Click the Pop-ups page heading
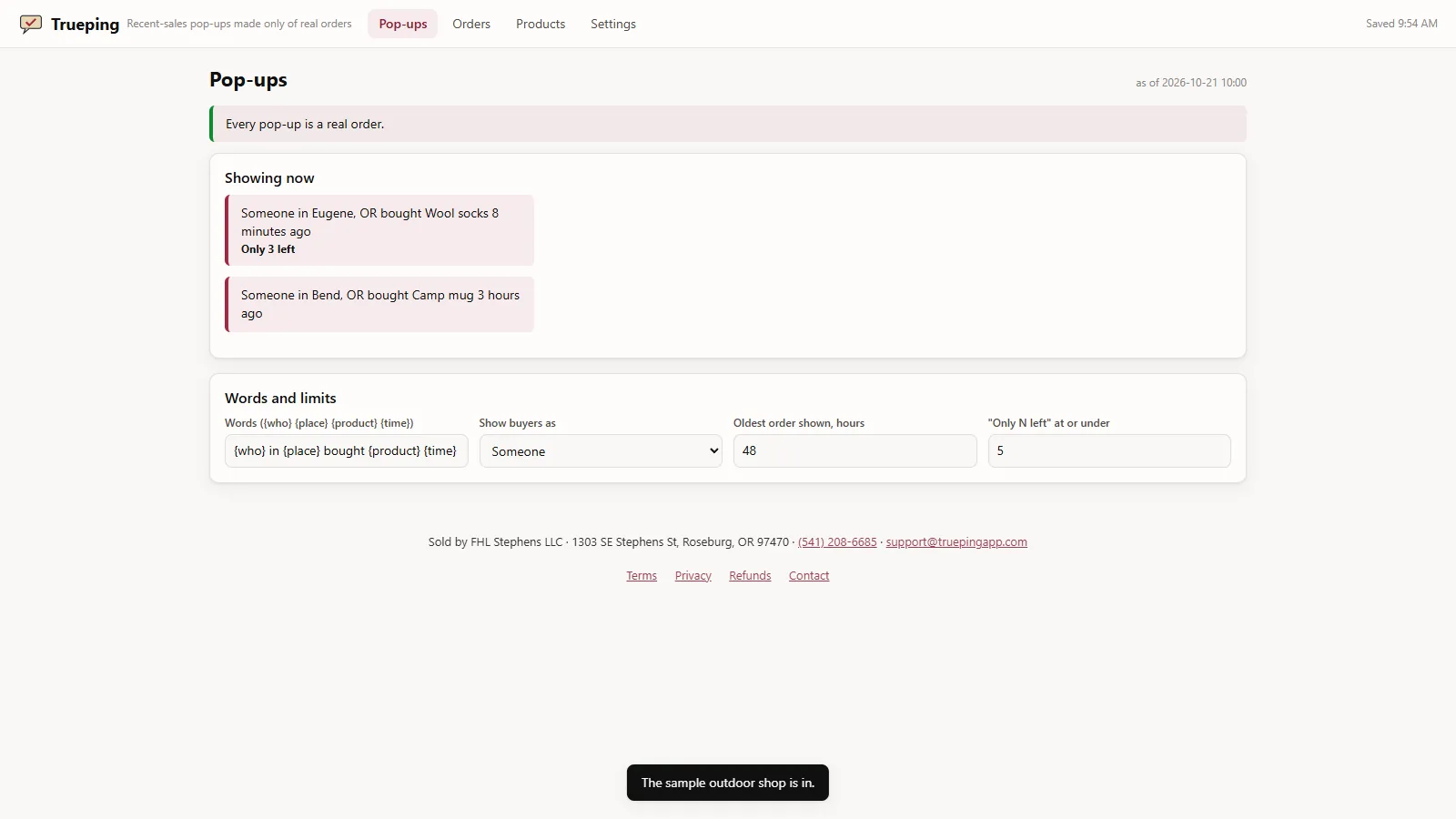The image size is (1456, 819). (248, 80)
